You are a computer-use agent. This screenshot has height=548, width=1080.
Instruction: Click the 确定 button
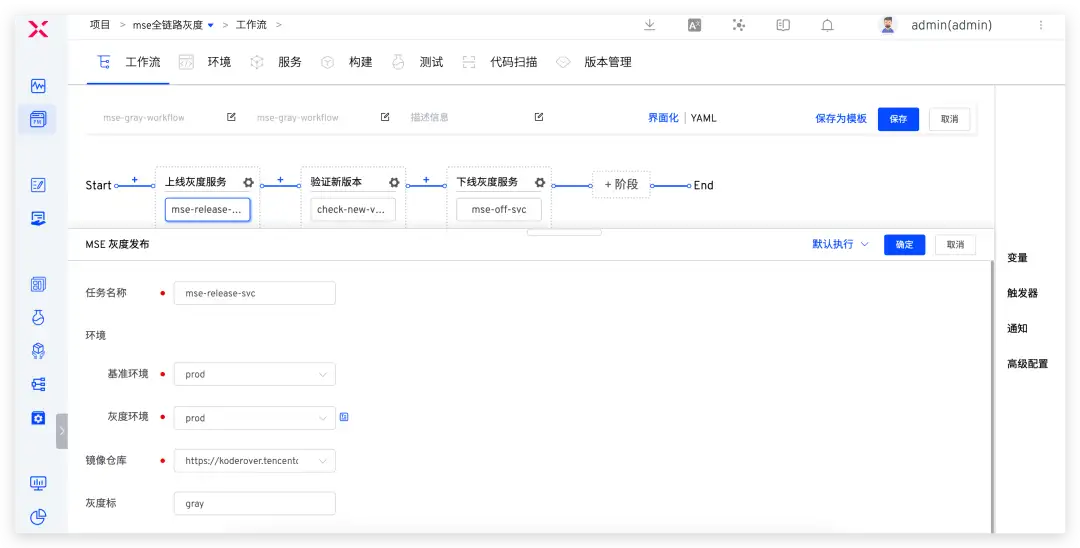pyautogui.click(x=904, y=244)
